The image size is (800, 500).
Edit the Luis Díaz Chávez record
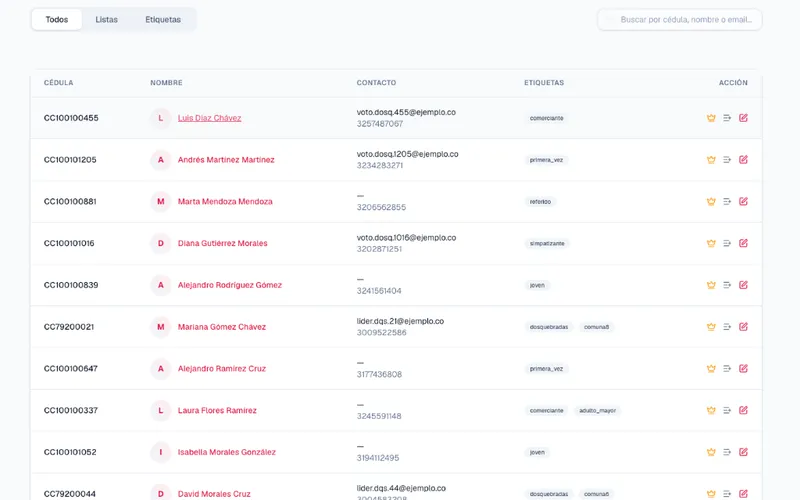743,118
